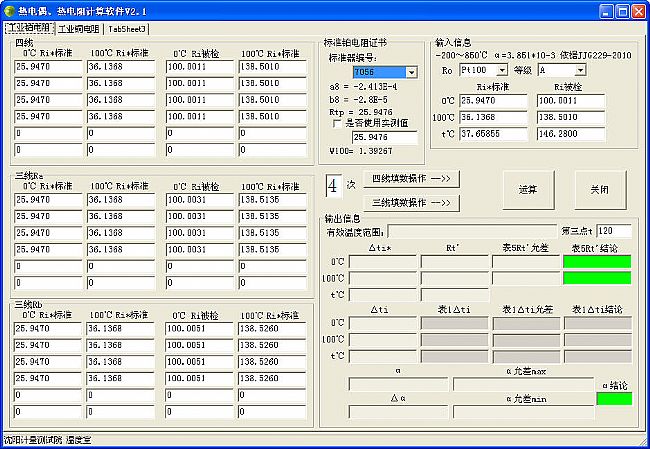Click the 100℃ 表5Rt'结论 green indicator

click(597, 278)
